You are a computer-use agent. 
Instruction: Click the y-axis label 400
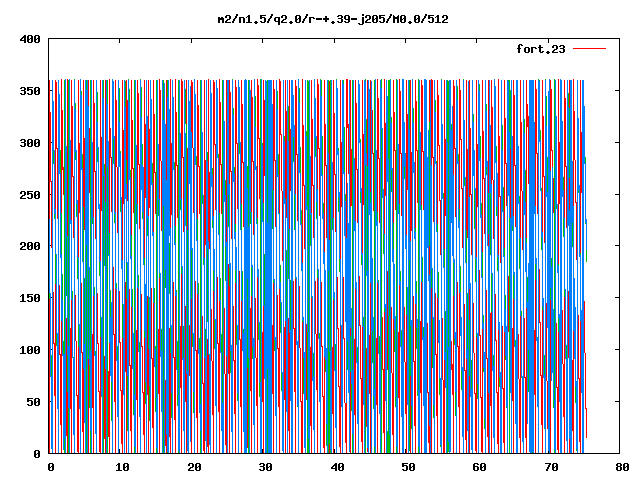[x=30, y=39]
